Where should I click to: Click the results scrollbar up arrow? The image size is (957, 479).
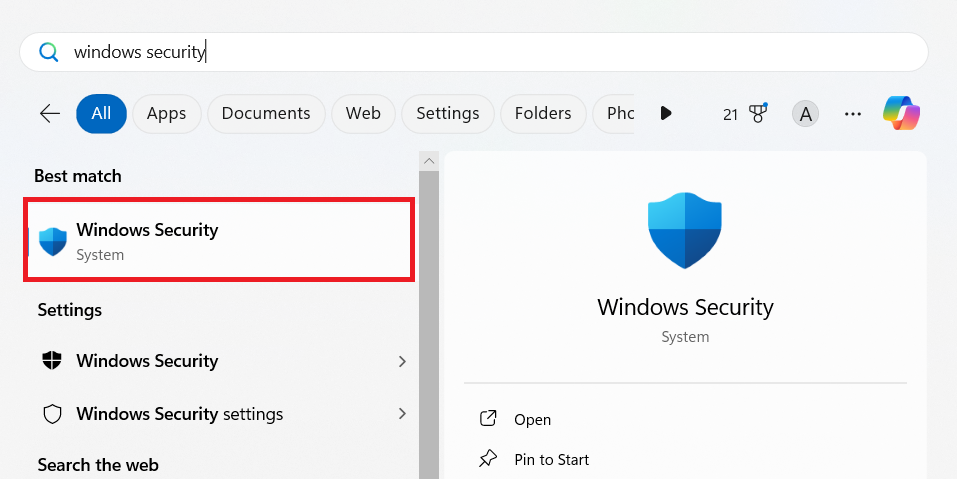429,161
